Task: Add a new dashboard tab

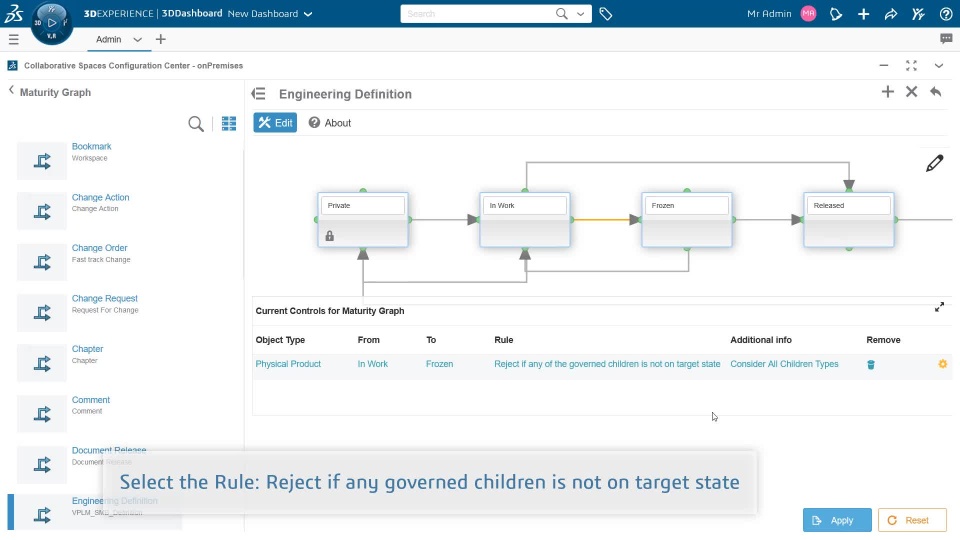Action: [160, 39]
